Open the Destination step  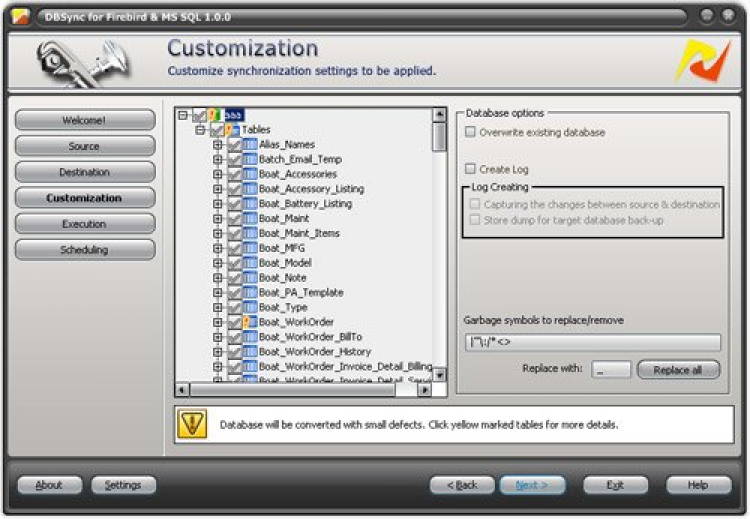point(85,172)
